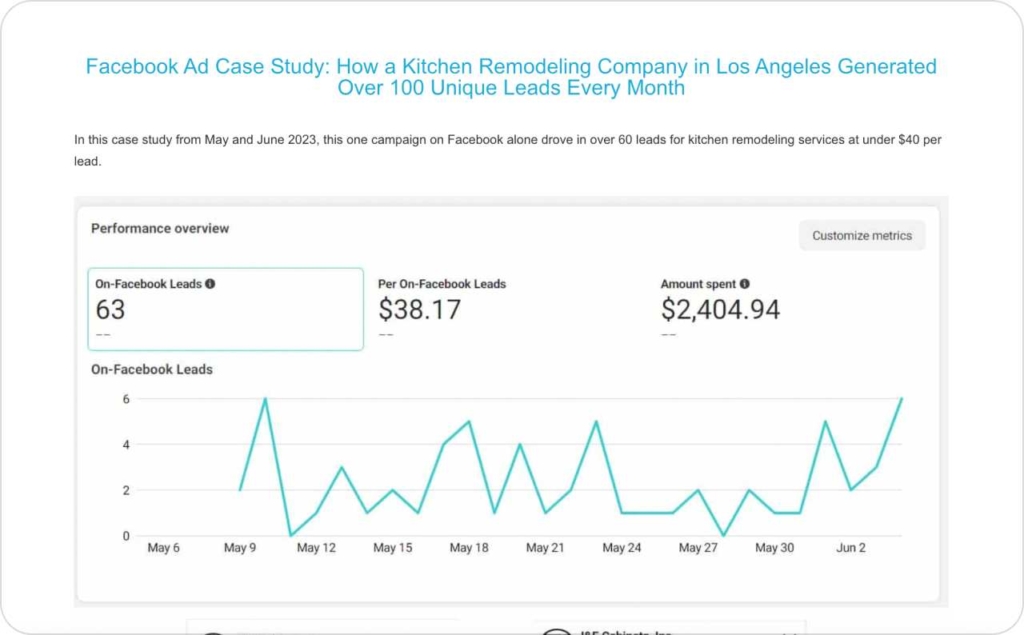
Task: Click the $38.17 cost per lead value
Action: tap(419, 310)
